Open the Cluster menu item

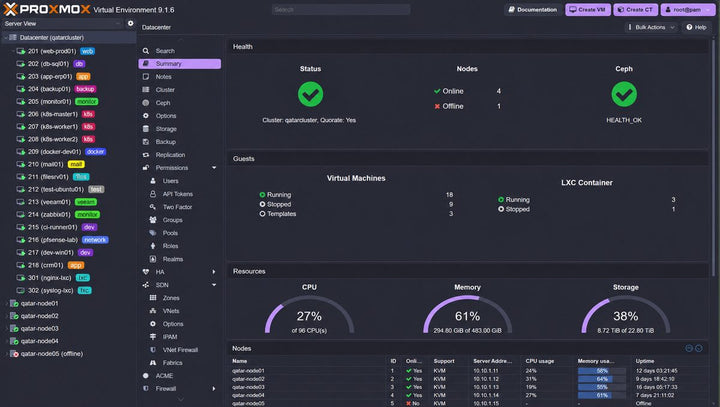[x=180, y=90]
